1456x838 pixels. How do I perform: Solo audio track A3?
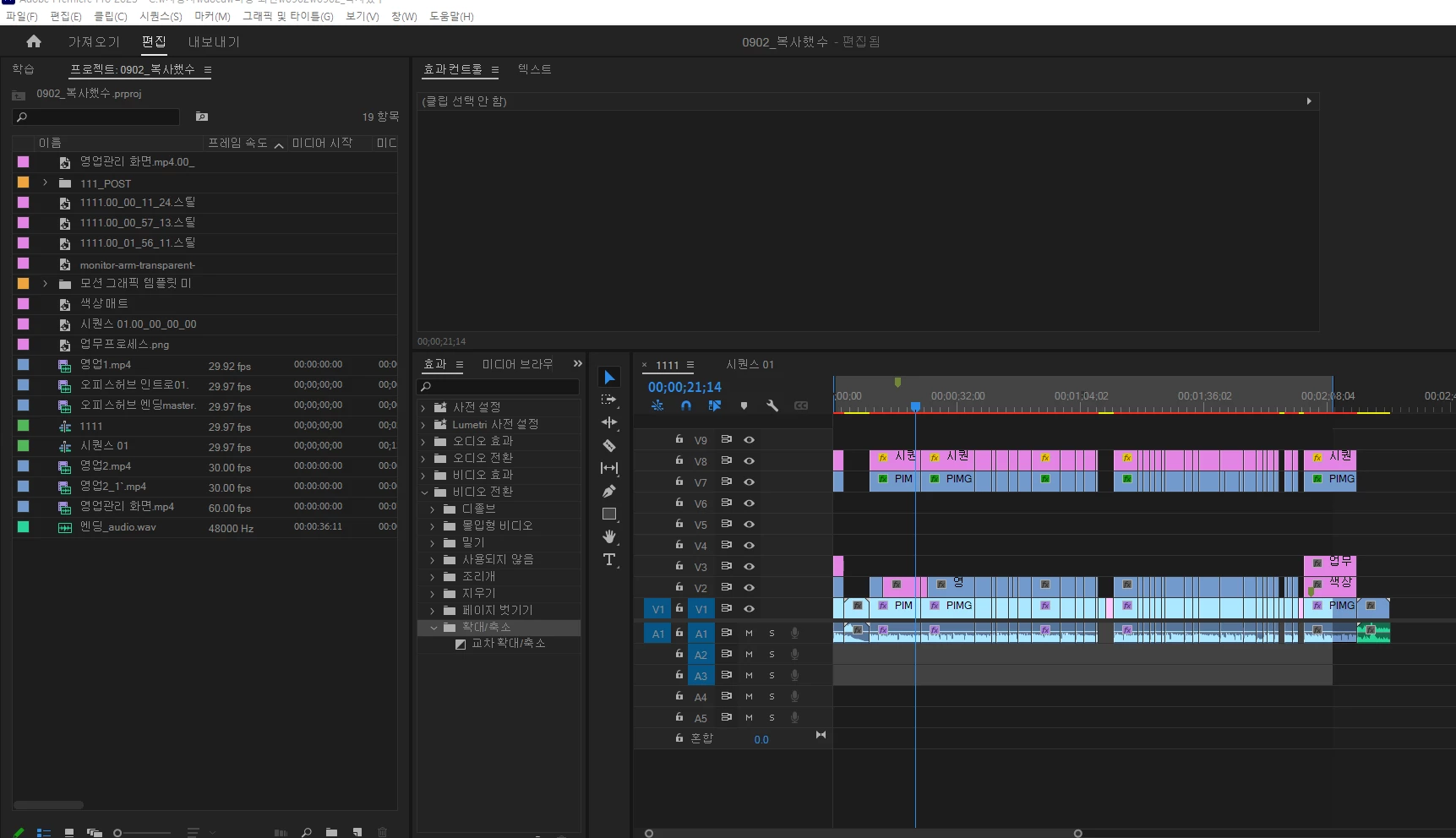click(x=772, y=675)
